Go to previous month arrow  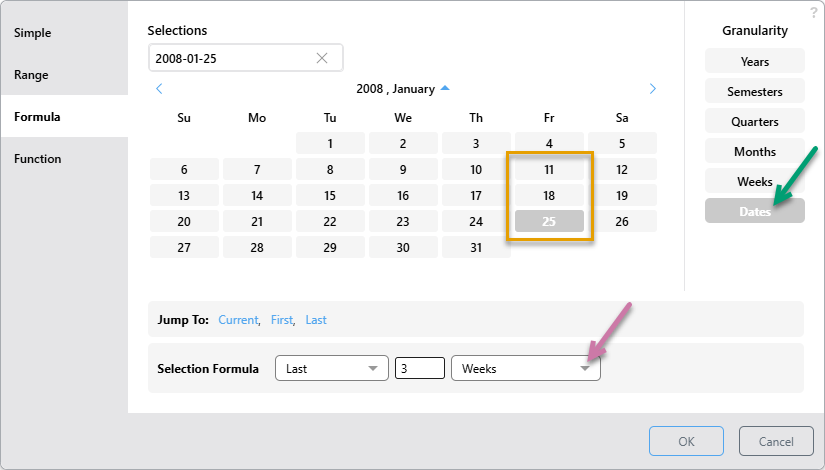(x=160, y=89)
